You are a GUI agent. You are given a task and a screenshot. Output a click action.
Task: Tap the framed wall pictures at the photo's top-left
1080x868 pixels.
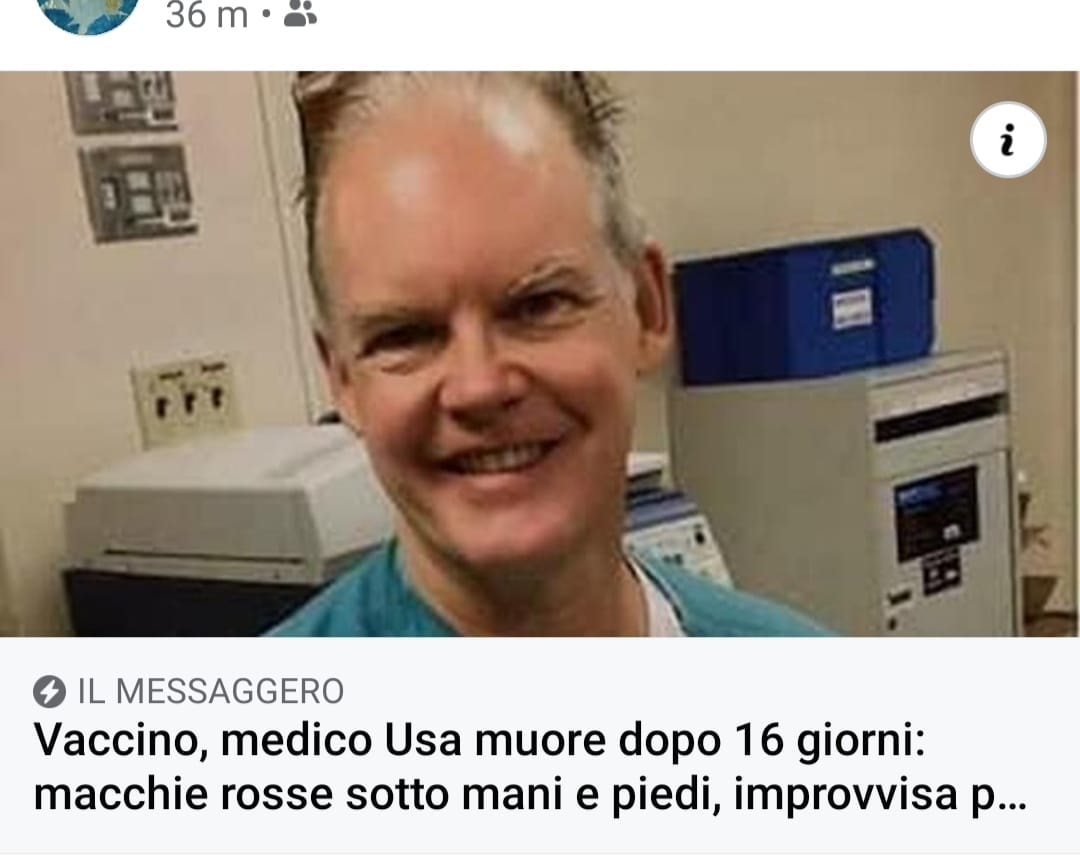[x=131, y=156]
